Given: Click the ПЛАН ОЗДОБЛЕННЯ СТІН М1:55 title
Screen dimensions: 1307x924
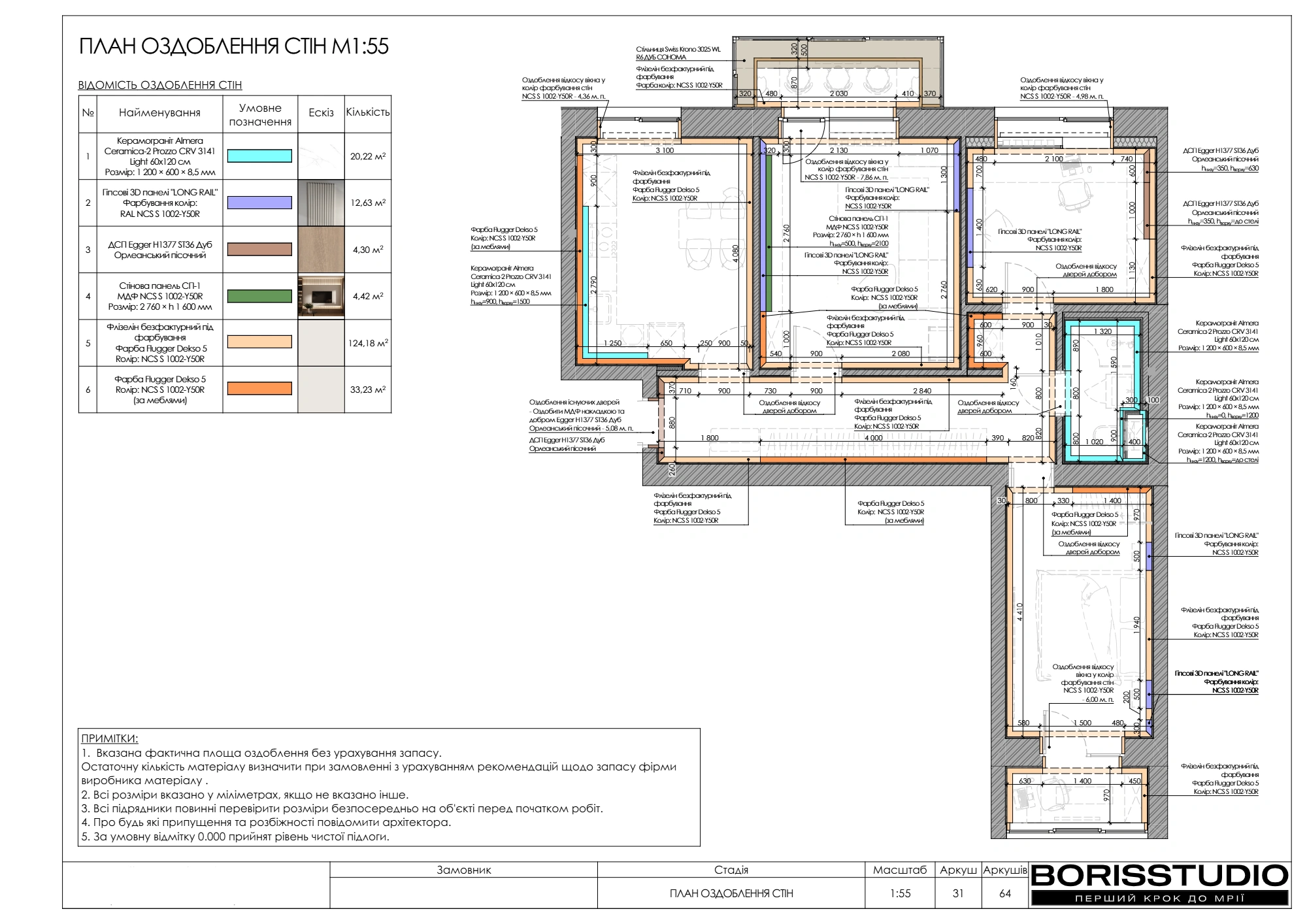Looking at the screenshot, I should (234, 46).
